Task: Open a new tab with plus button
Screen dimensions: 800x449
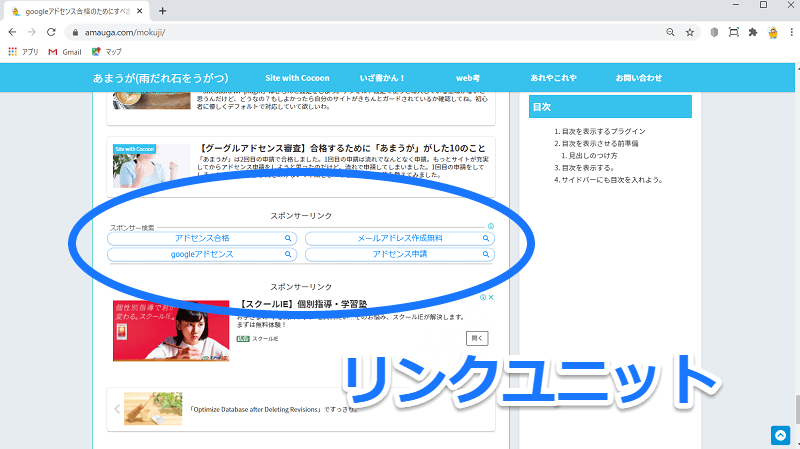Action: pyautogui.click(x=162, y=10)
